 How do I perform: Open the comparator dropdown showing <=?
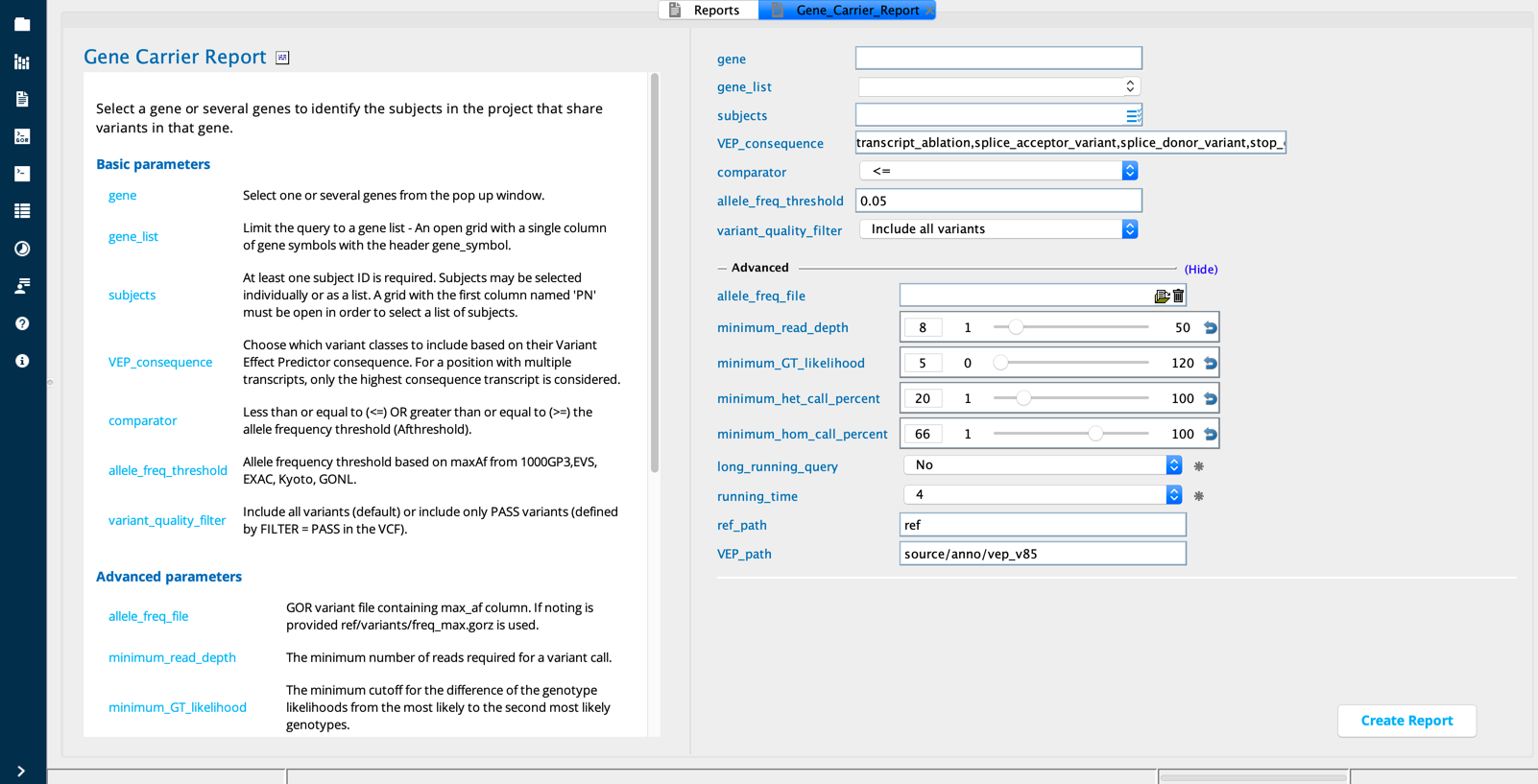[x=999, y=171]
